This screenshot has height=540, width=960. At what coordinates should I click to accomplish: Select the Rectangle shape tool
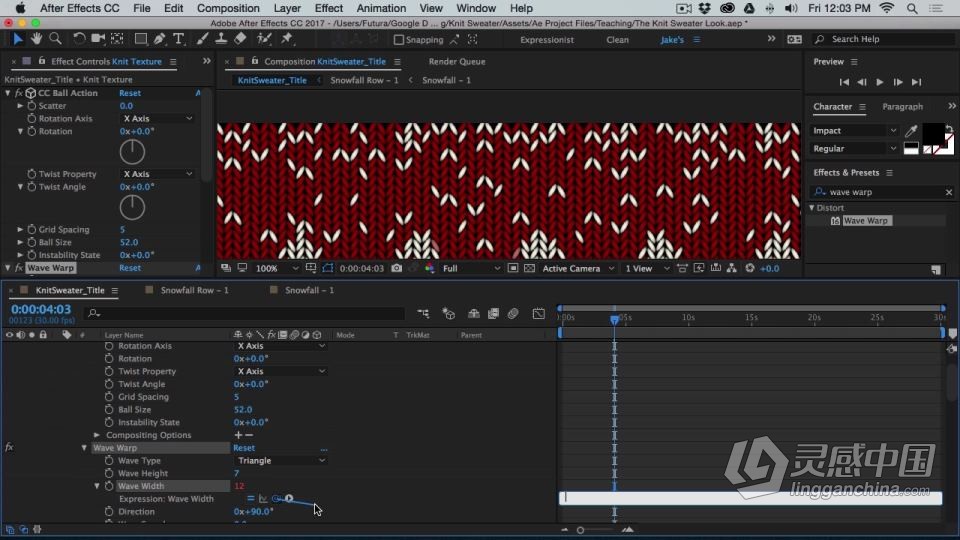[141, 39]
